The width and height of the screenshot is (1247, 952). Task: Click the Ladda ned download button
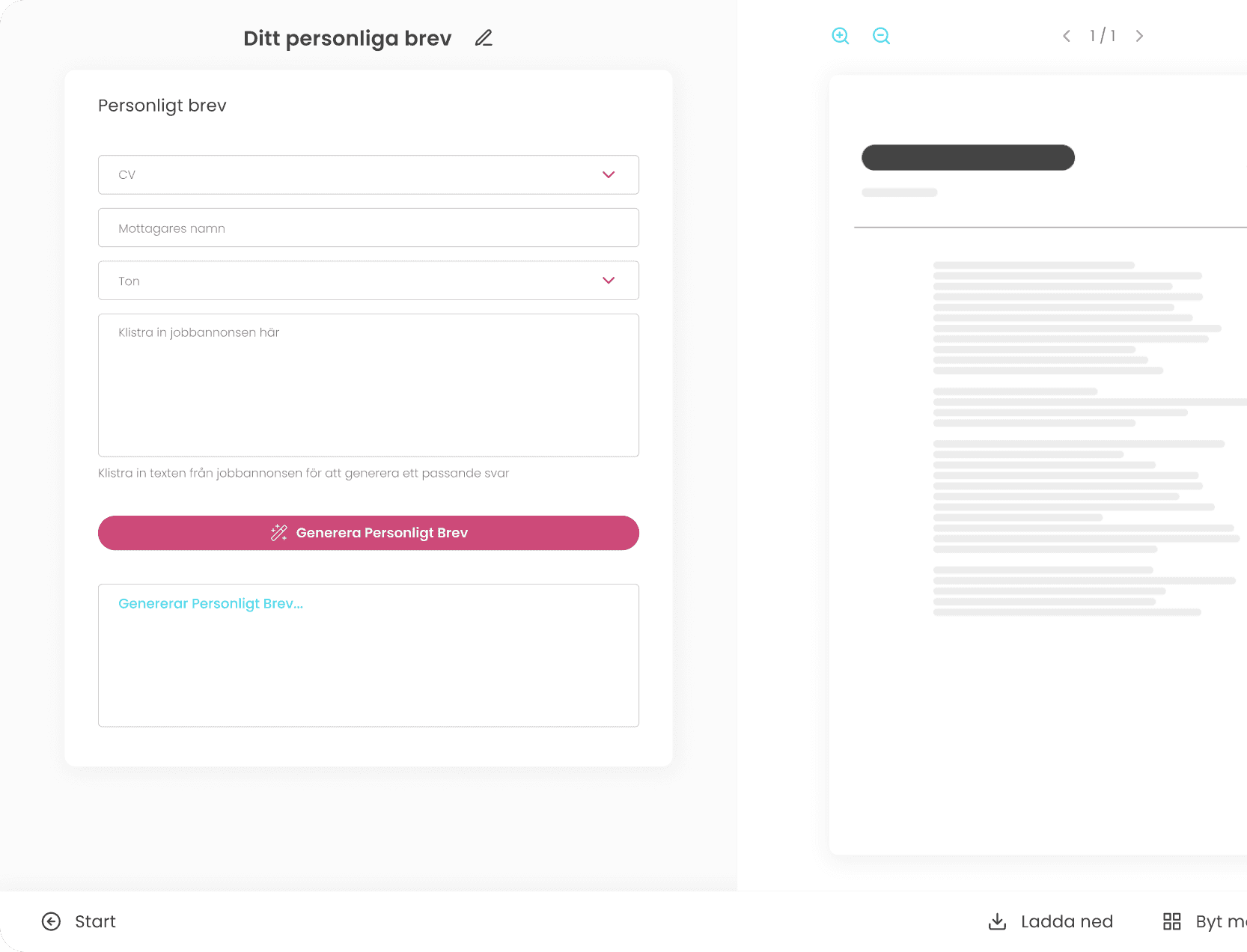click(x=1066, y=921)
